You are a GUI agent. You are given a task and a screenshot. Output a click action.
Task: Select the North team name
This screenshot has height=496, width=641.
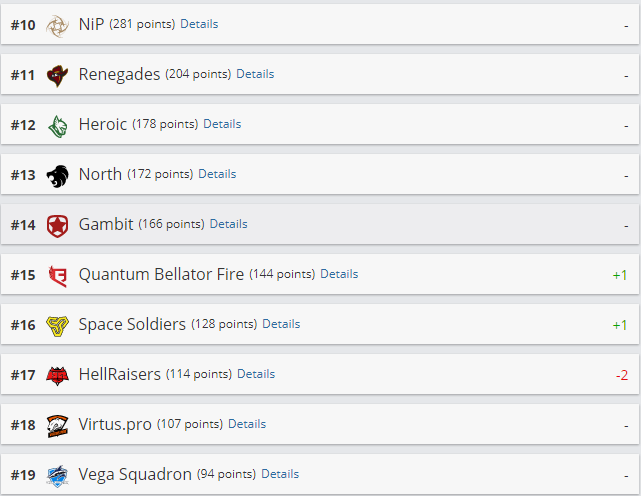pyautogui.click(x=100, y=174)
